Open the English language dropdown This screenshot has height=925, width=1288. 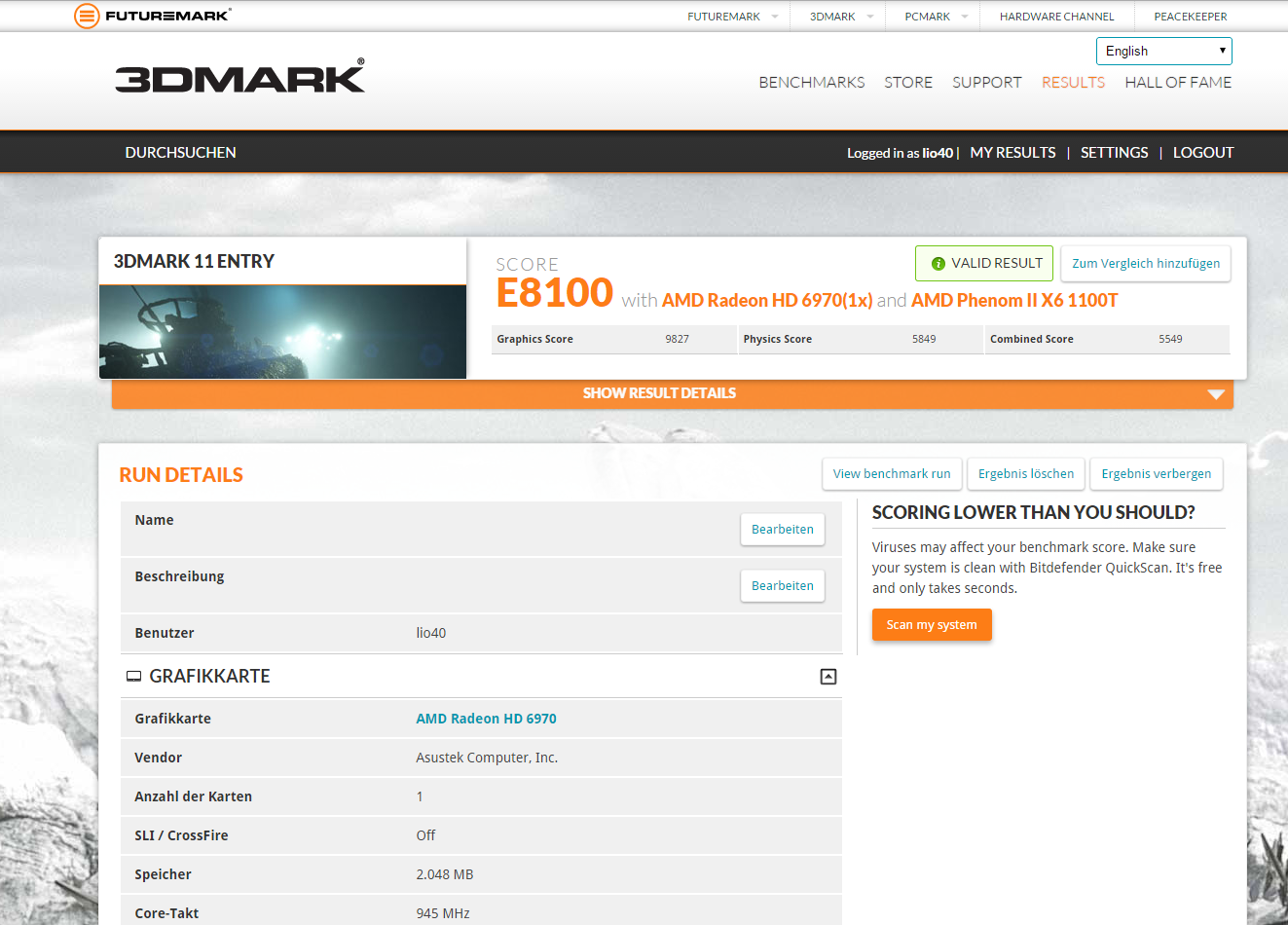[x=1164, y=51]
